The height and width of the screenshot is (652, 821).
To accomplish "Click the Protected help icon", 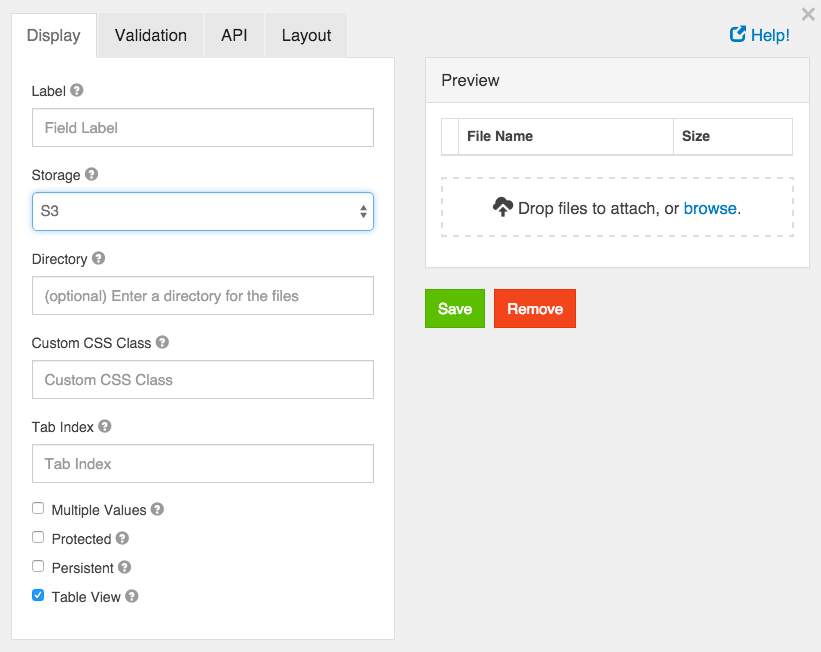I will [122, 538].
